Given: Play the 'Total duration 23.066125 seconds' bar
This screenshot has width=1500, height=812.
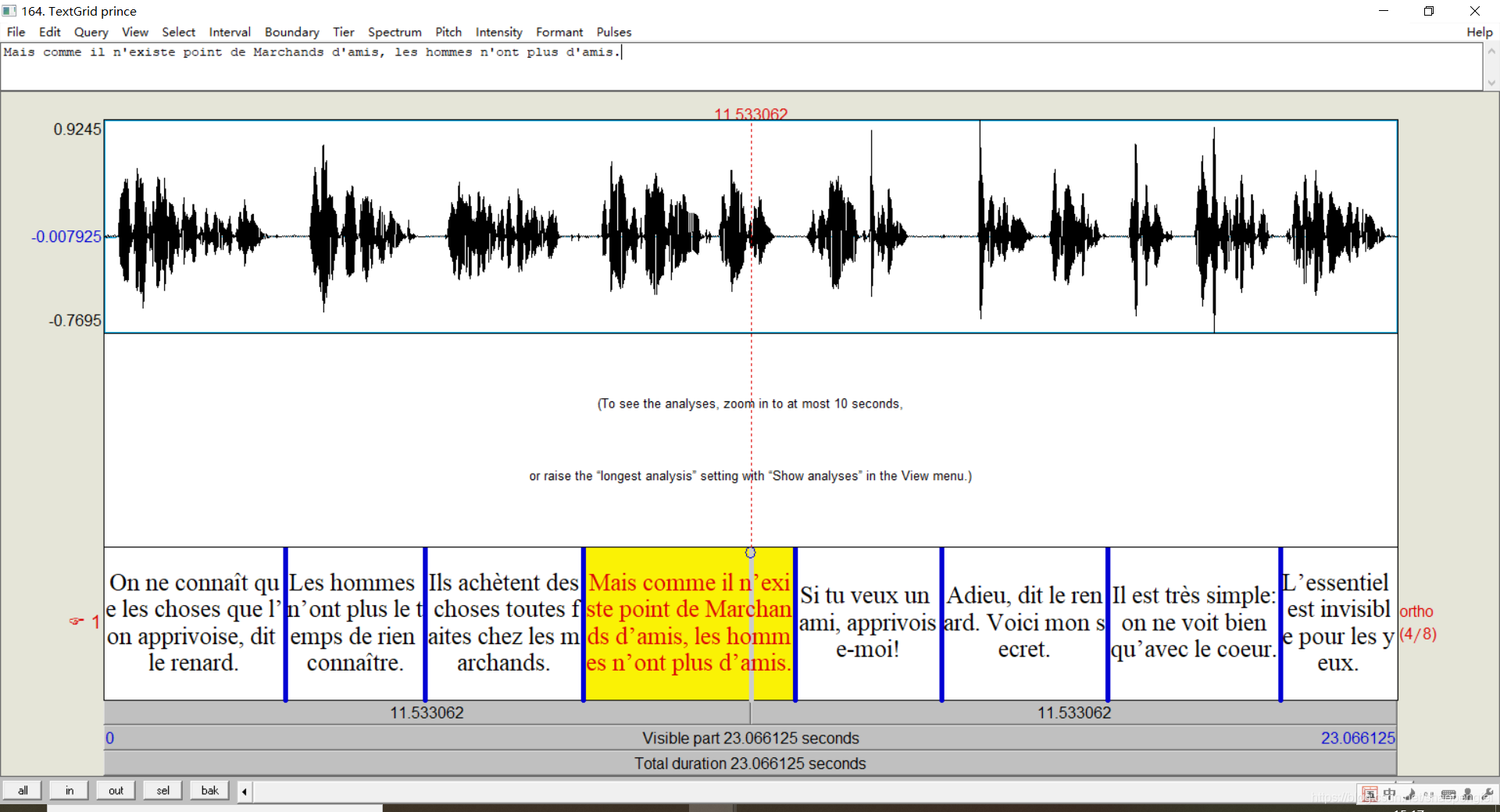Looking at the screenshot, I should 750,764.
